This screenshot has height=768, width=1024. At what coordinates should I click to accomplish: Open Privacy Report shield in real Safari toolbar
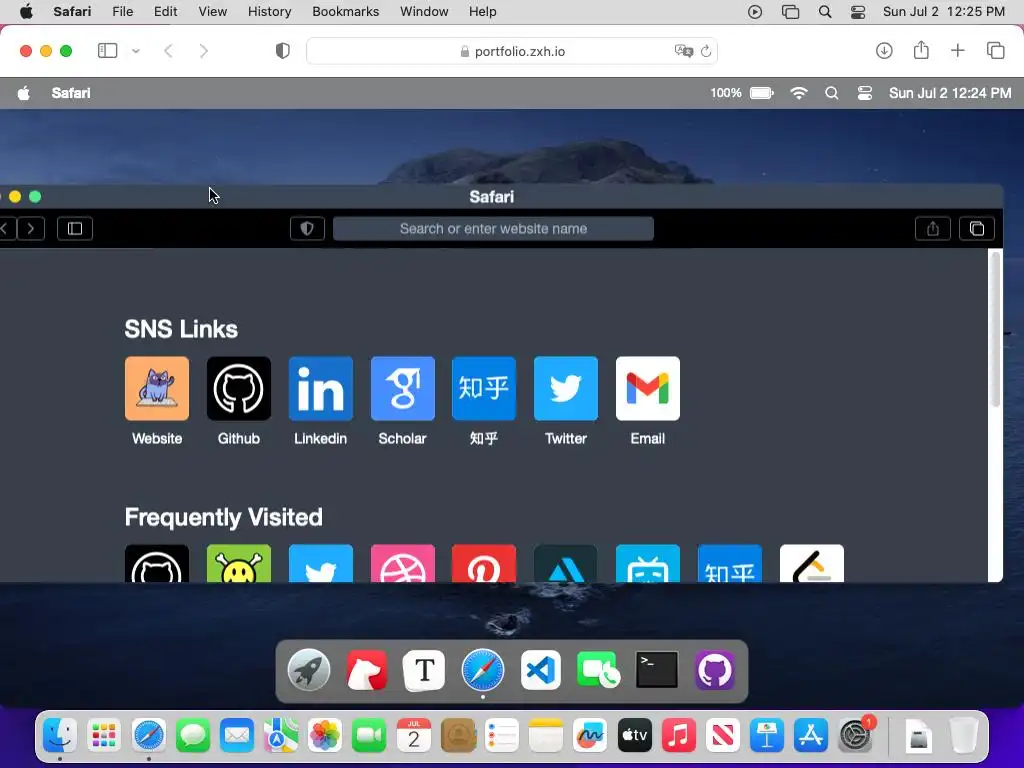click(x=283, y=51)
